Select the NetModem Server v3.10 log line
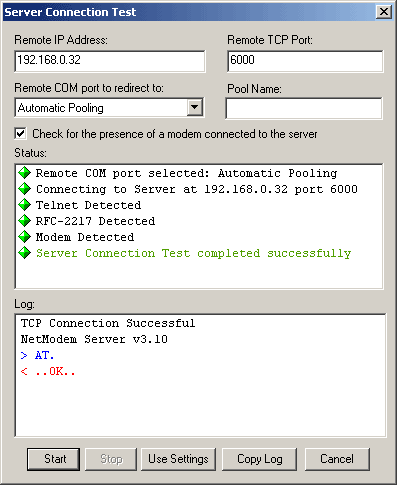The height and width of the screenshot is (485, 397). click(94, 339)
